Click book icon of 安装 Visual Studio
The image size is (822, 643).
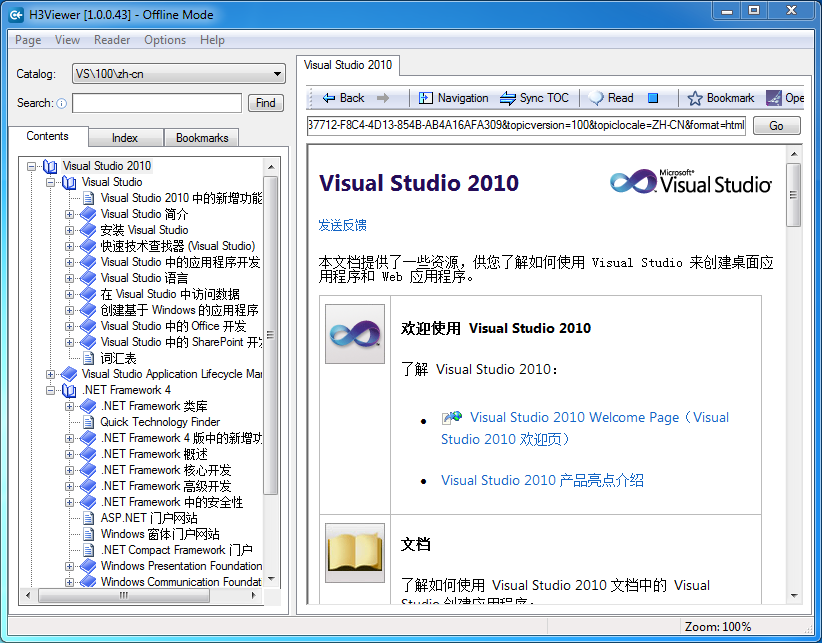point(88,230)
